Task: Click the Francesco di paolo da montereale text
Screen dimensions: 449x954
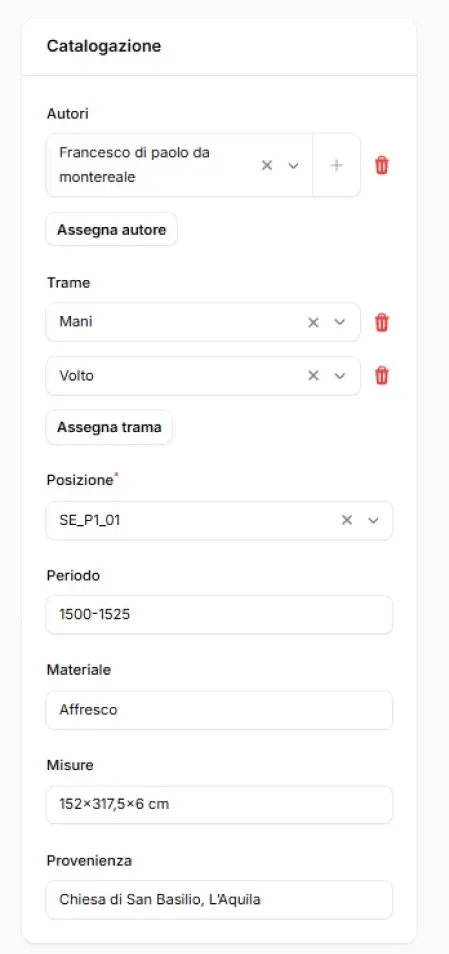Action: click(134, 165)
